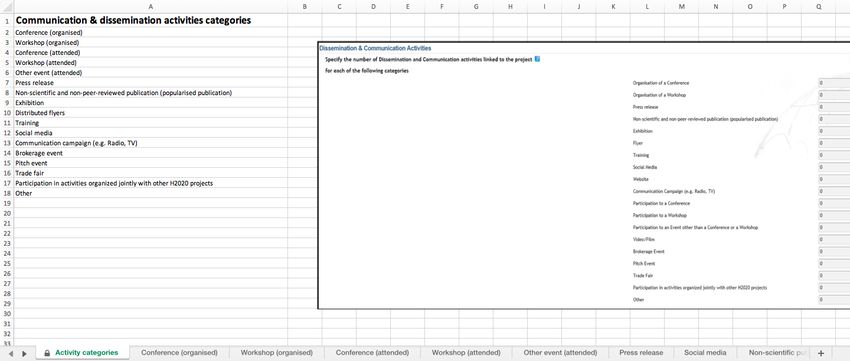Click input field beside 'Other' in form
Image resolution: width=850 pixels, height=361 pixels.
pos(834,299)
